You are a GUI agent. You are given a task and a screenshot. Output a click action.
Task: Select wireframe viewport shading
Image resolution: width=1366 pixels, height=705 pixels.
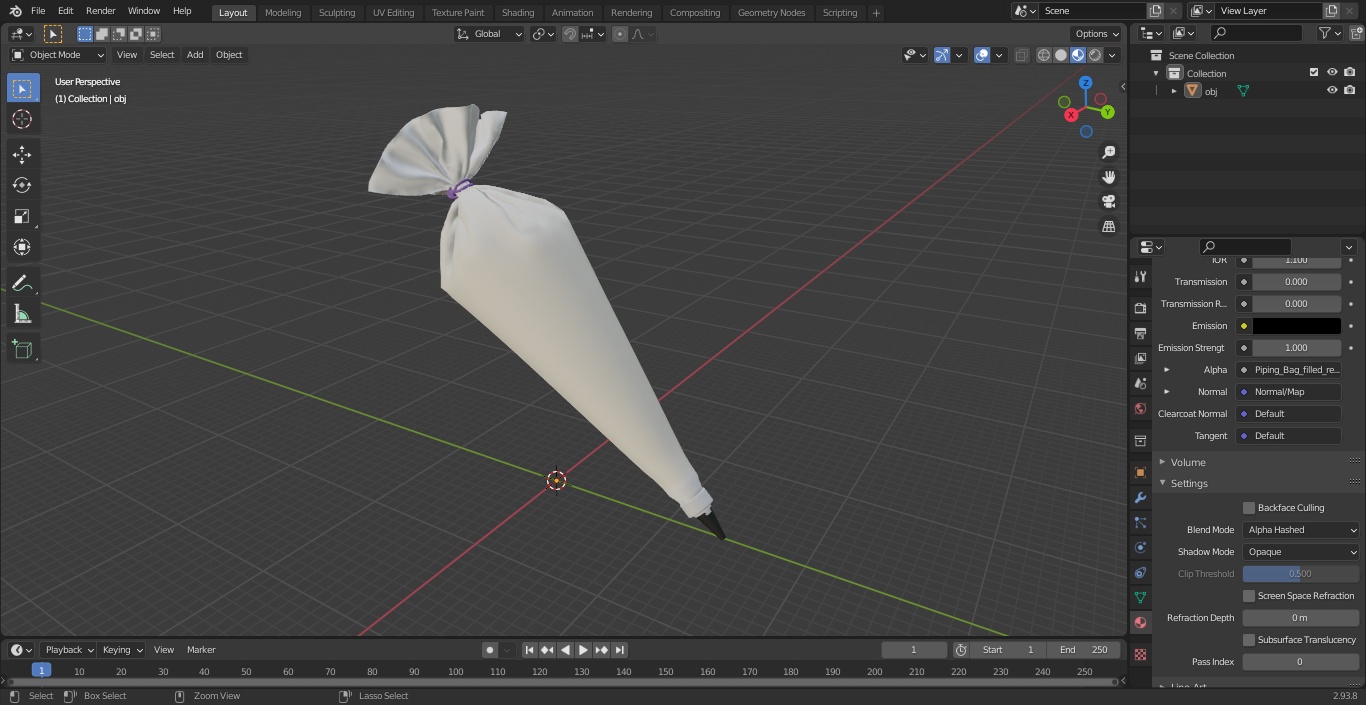click(1043, 55)
